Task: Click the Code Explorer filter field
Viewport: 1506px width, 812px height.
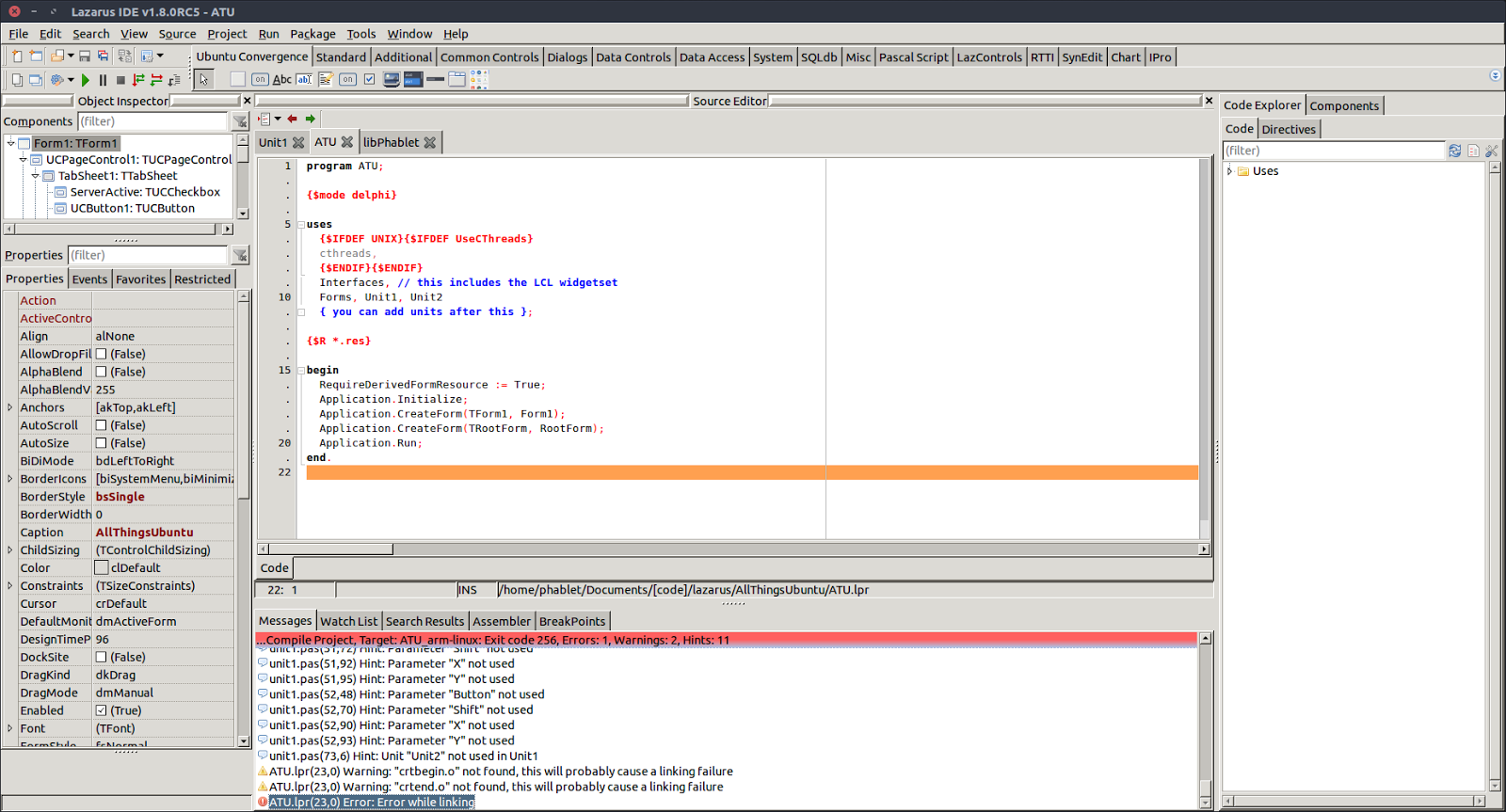Action: click(1334, 151)
